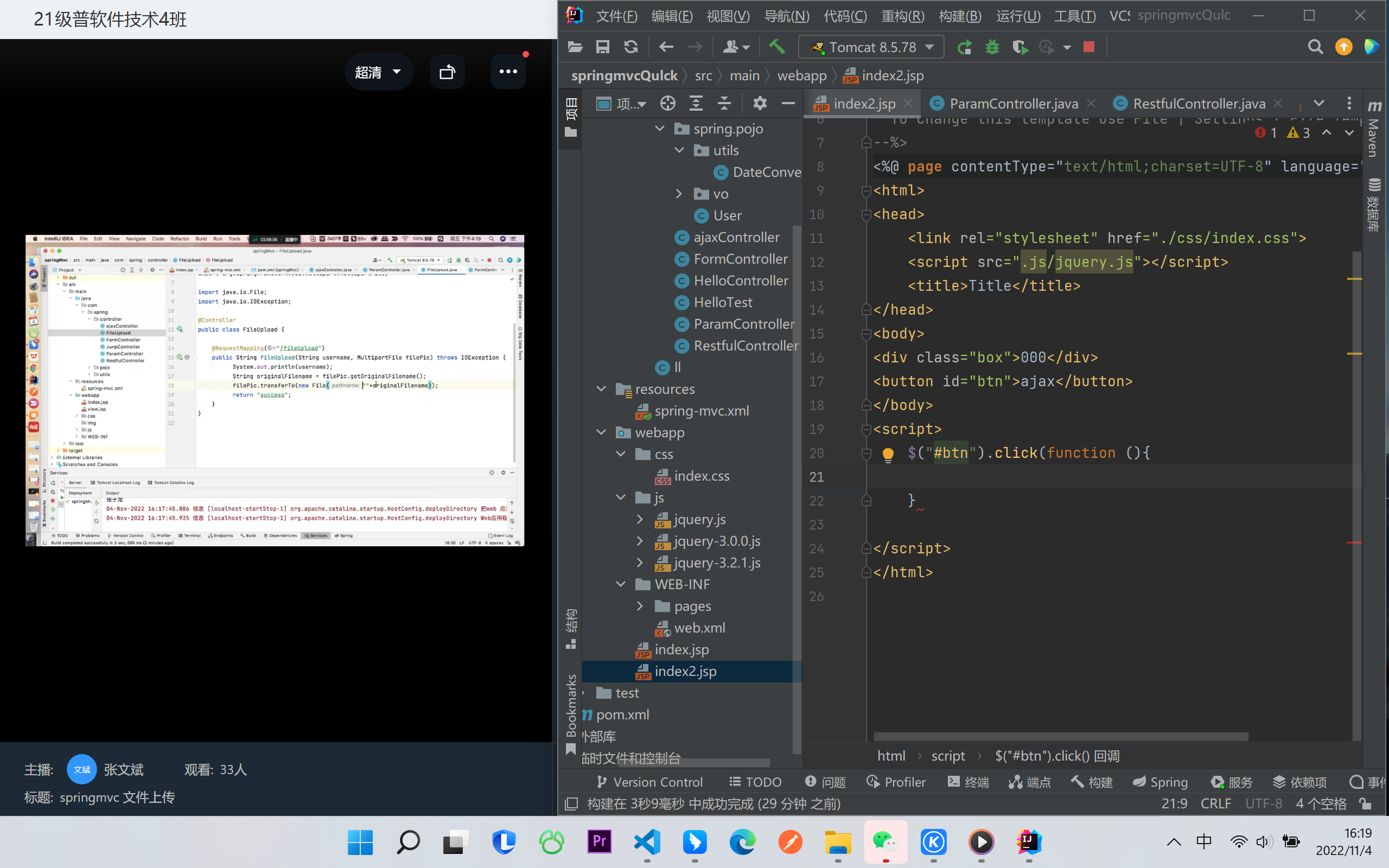Click the editor horizontal scrollbar
The image size is (1389, 868).
click(1061, 737)
